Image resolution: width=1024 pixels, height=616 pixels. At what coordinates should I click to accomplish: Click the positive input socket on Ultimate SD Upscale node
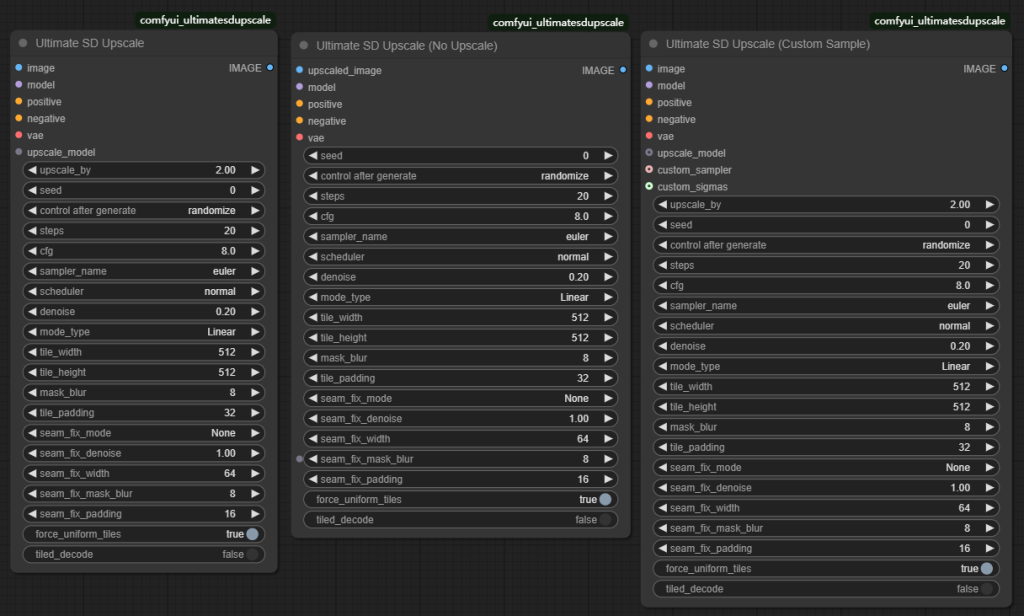coord(18,101)
